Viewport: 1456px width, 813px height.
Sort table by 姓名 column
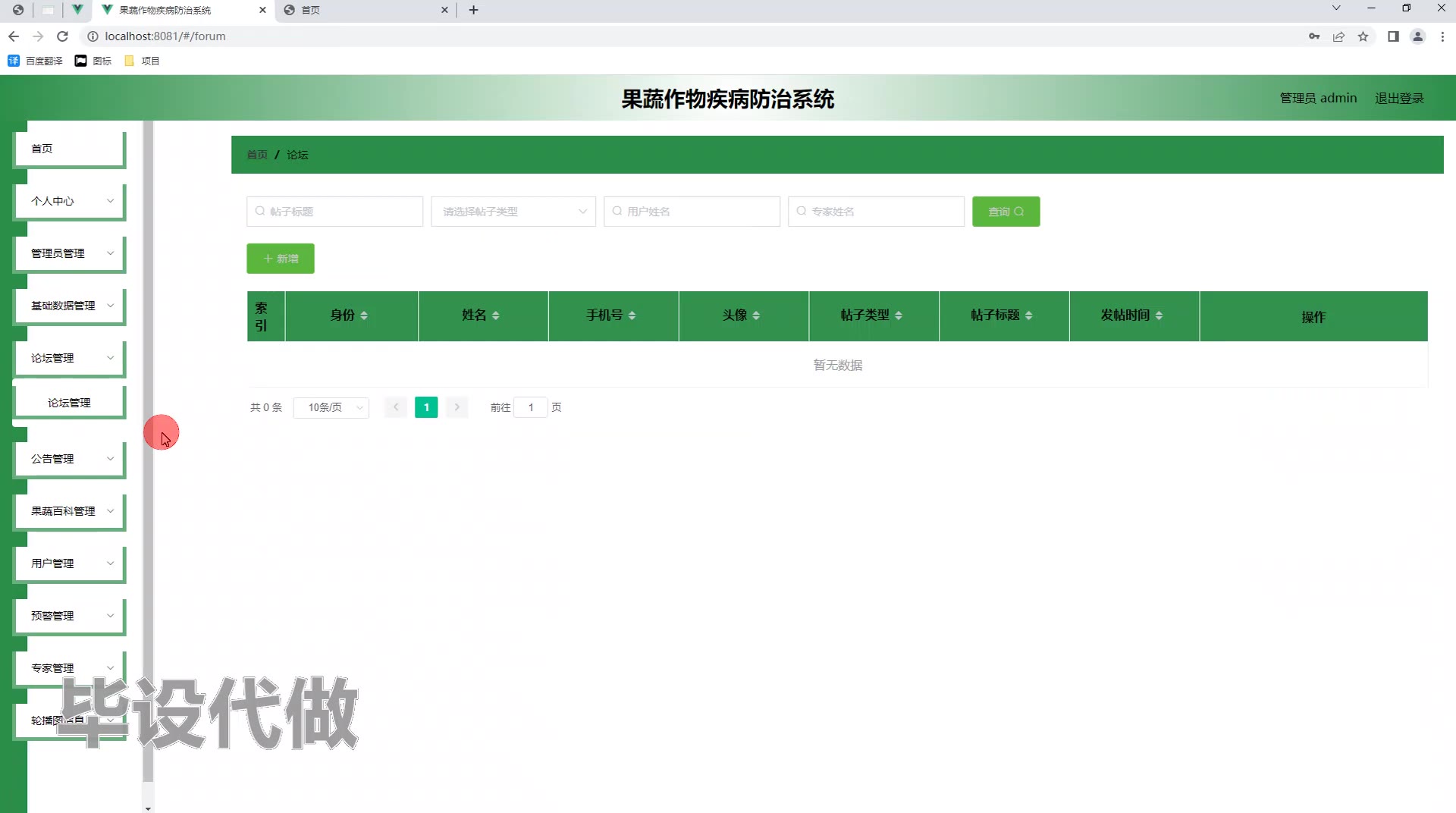tap(496, 315)
